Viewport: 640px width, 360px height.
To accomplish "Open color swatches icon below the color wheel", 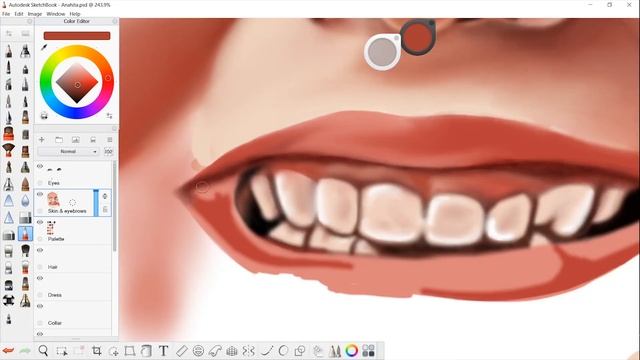I will click(x=44, y=116).
